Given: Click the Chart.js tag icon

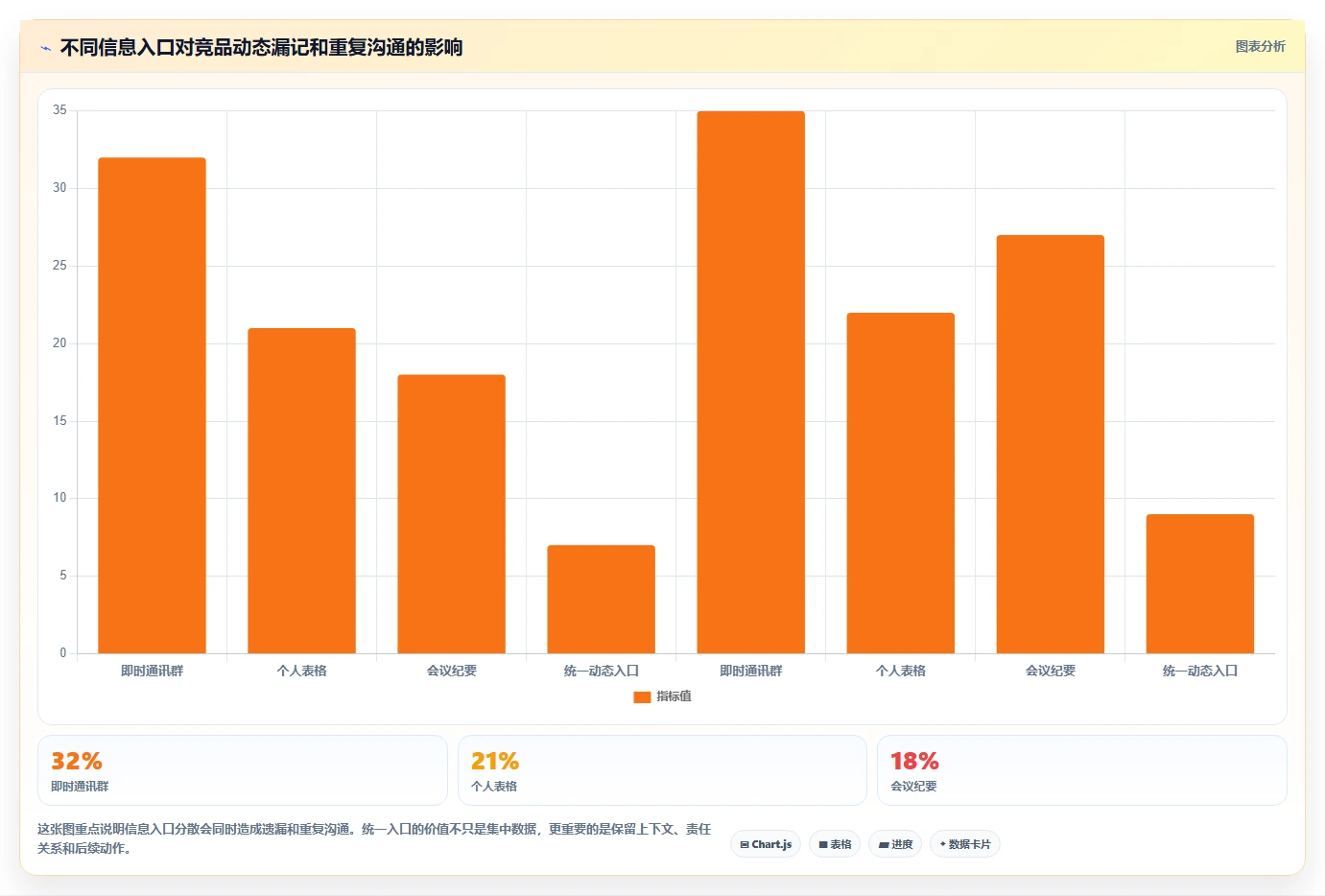Looking at the screenshot, I should tap(745, 845).
